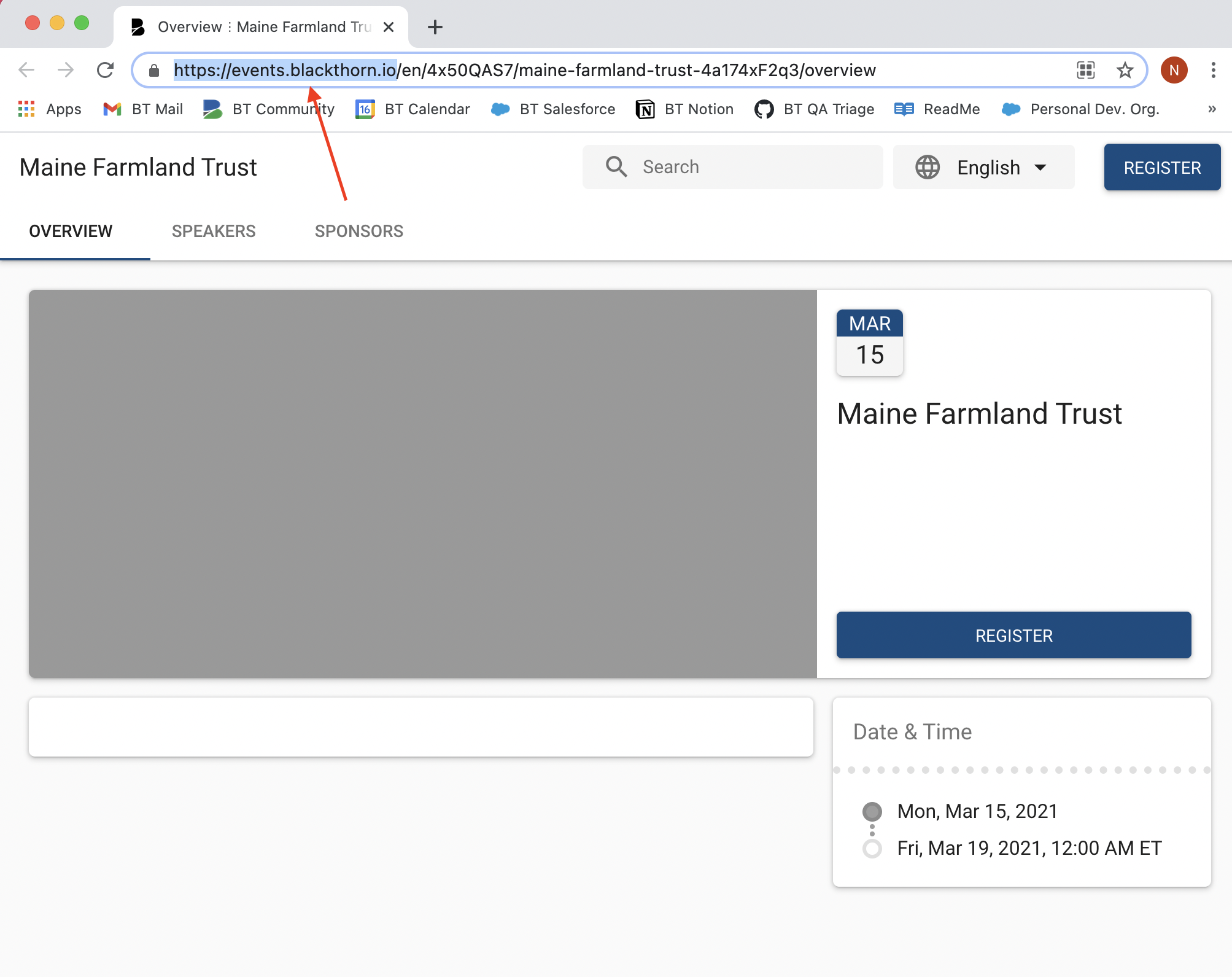Viewport: 1232px width, 977px height.
Task: Open the English language dropdown
Action: [x=984, y=167]
